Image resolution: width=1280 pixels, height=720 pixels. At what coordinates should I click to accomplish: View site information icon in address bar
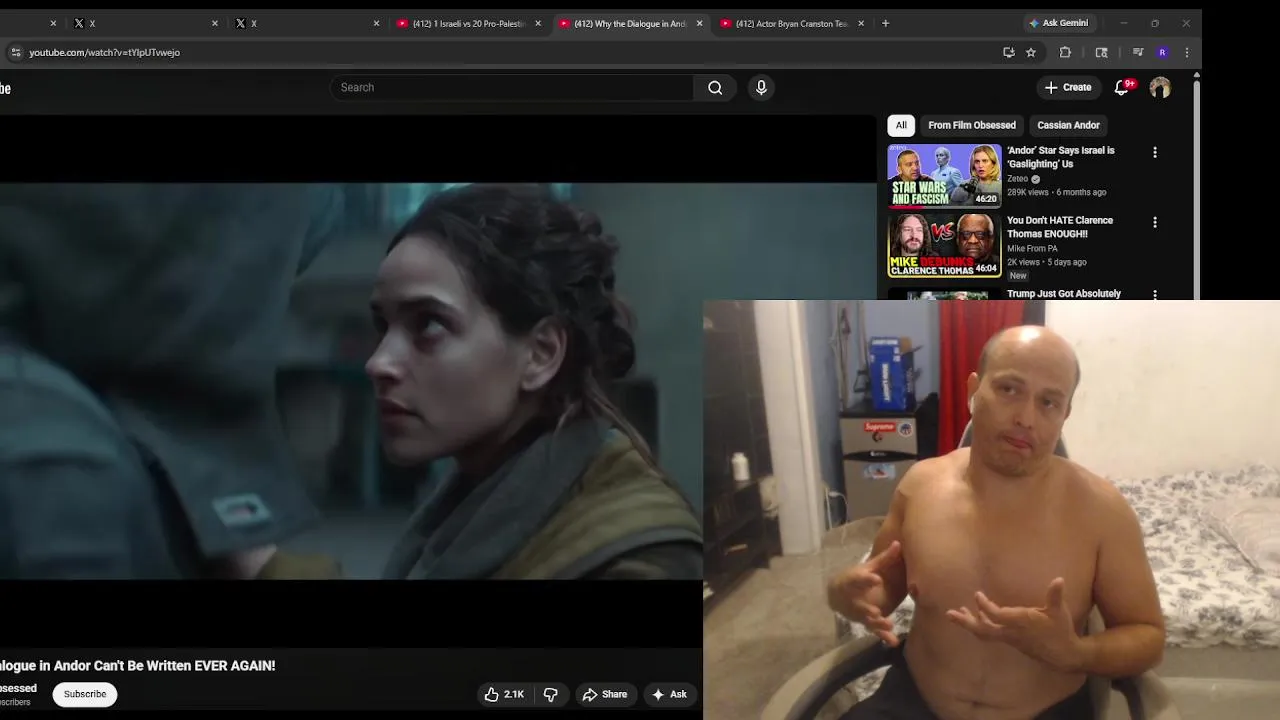[15, 52]
